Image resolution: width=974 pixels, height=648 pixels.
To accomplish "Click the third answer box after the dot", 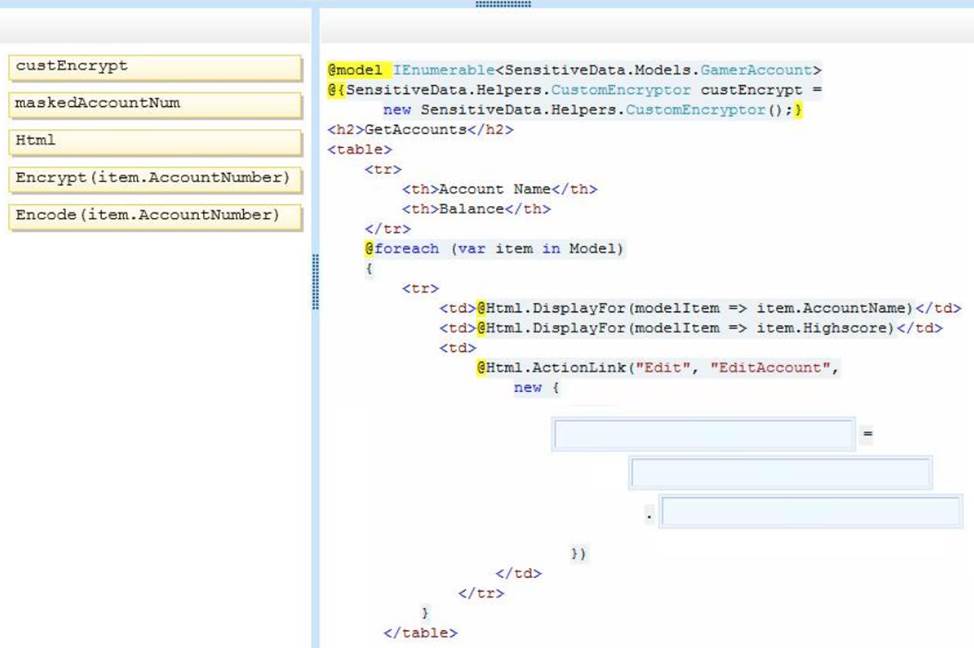I will click(811, 511).
